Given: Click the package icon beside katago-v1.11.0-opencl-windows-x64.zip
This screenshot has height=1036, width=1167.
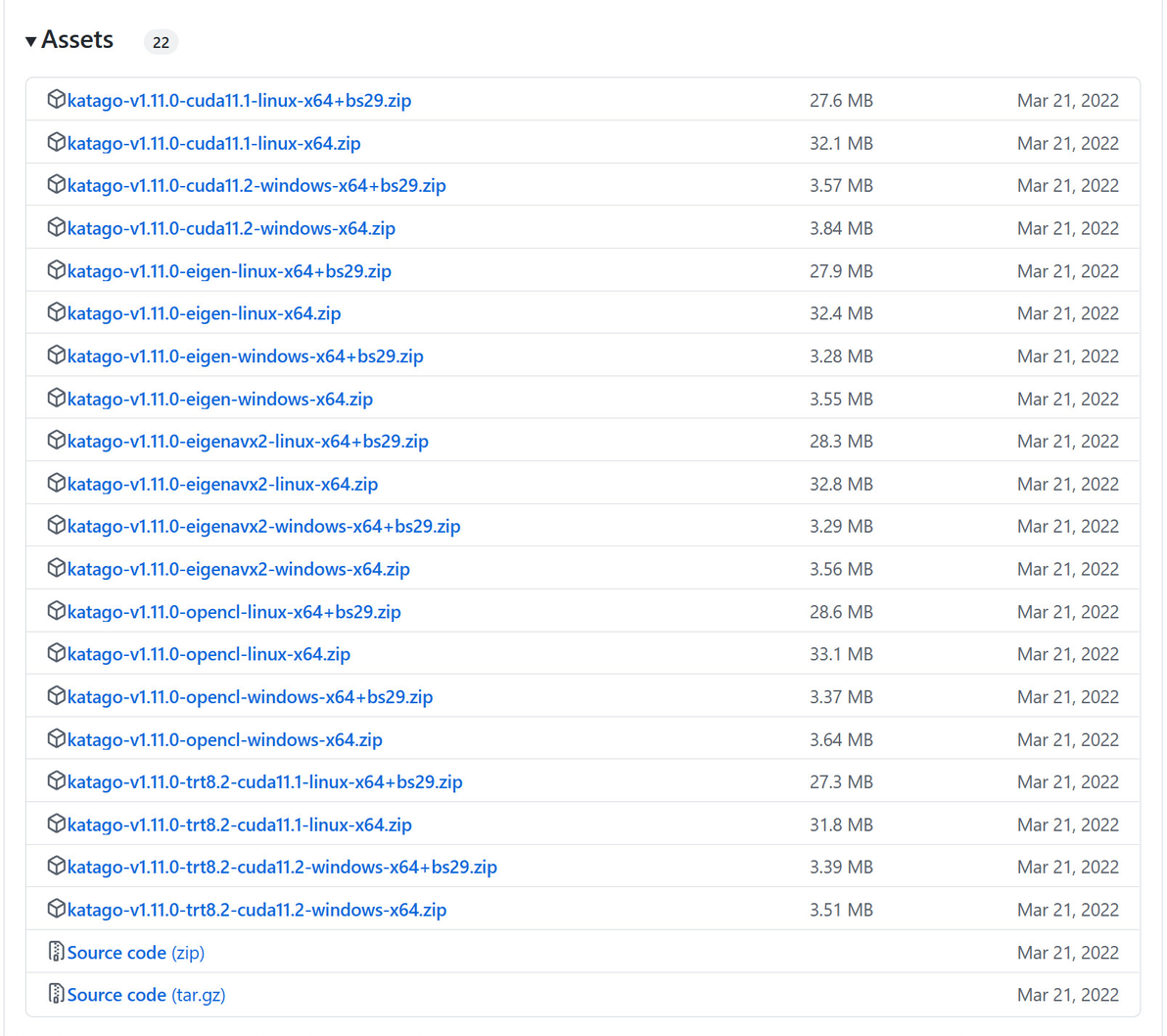Looking at the screenshot, I should coord(56,739).
